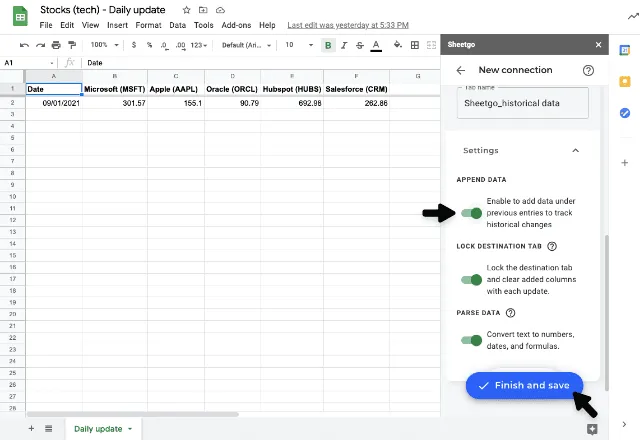The height and width of the screenshot is (440, 640).
Task: Decrease decimal places
Action: [164, 45]
